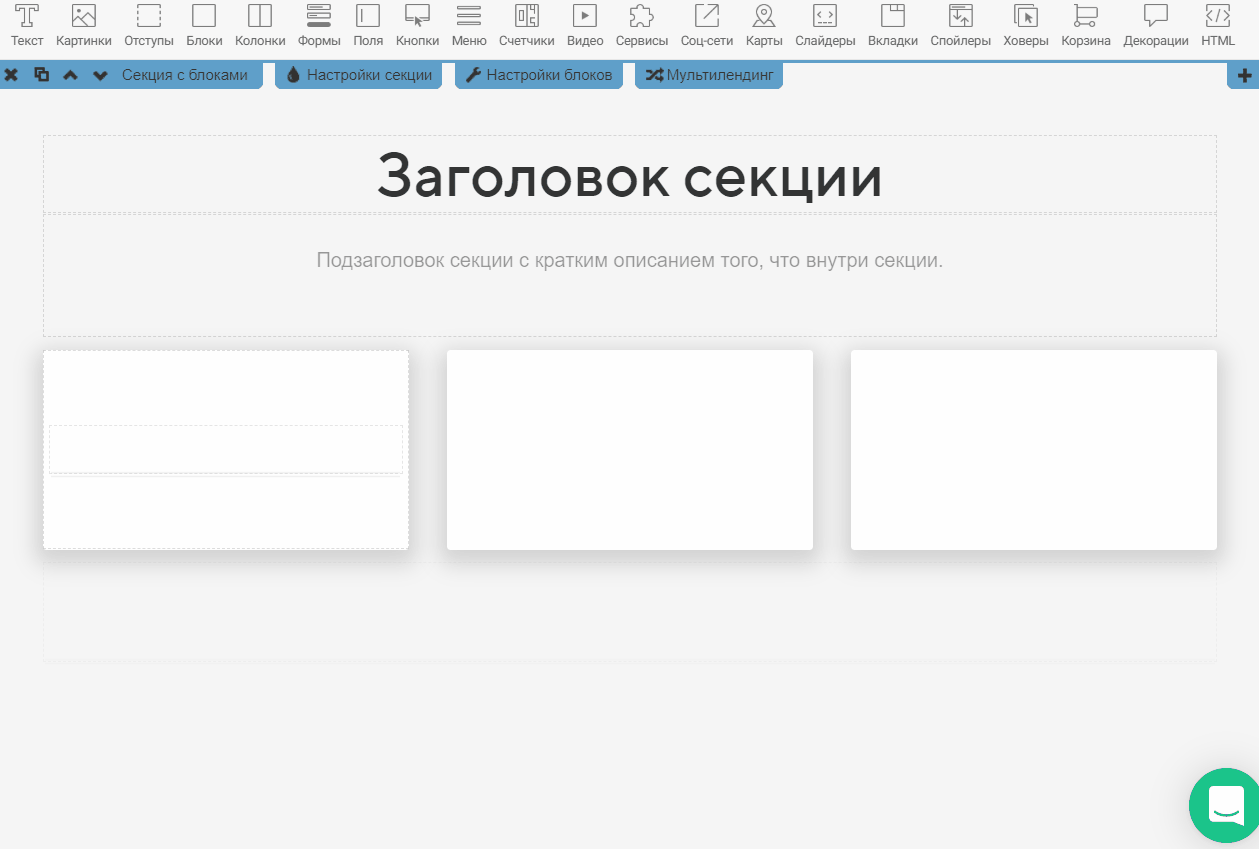Open the Карты maps tool
This screenshot has height=849, width=1259.
click(764, 25)
